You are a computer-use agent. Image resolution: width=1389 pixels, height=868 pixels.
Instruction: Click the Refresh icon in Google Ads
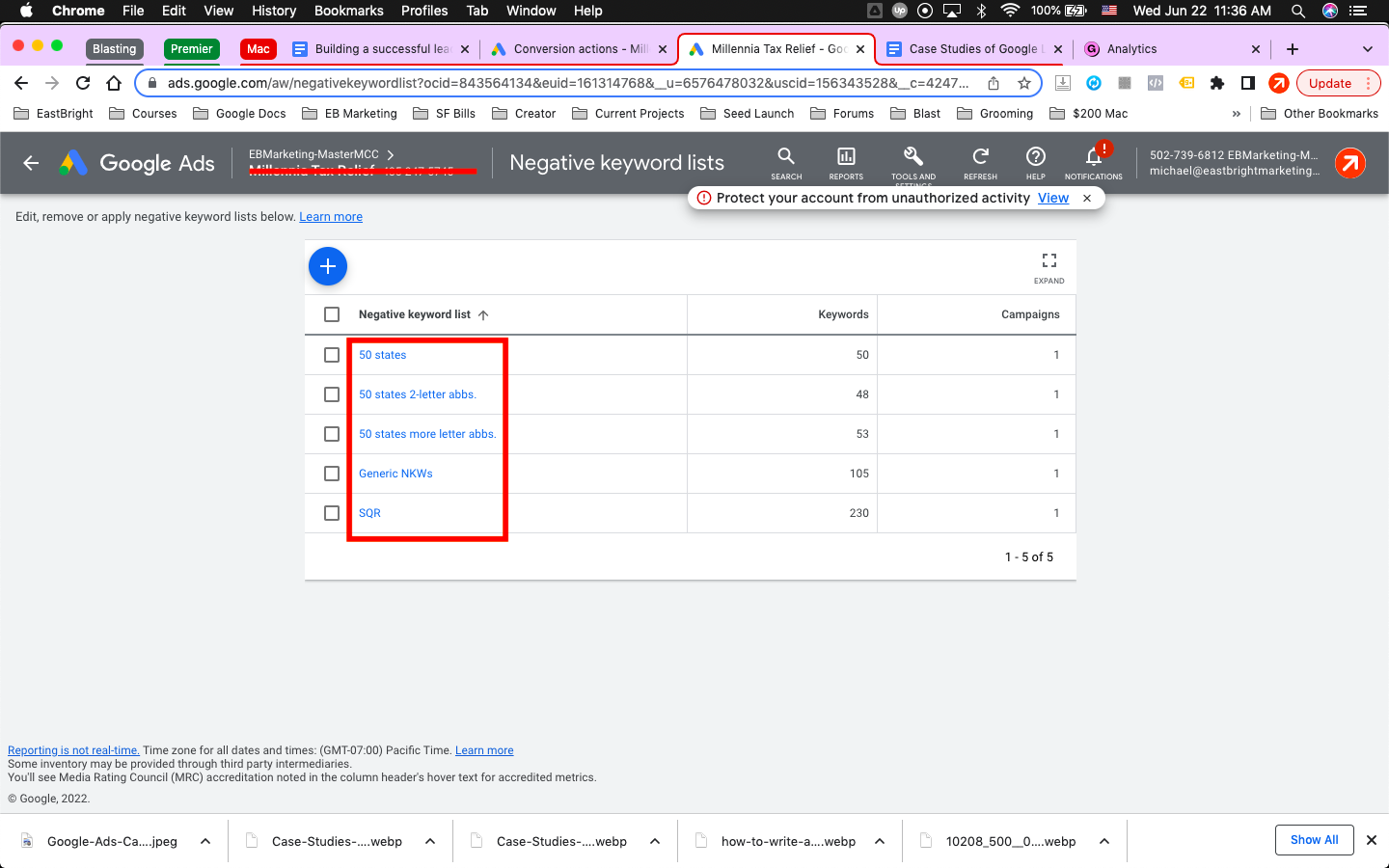click(x=980, y=162)
